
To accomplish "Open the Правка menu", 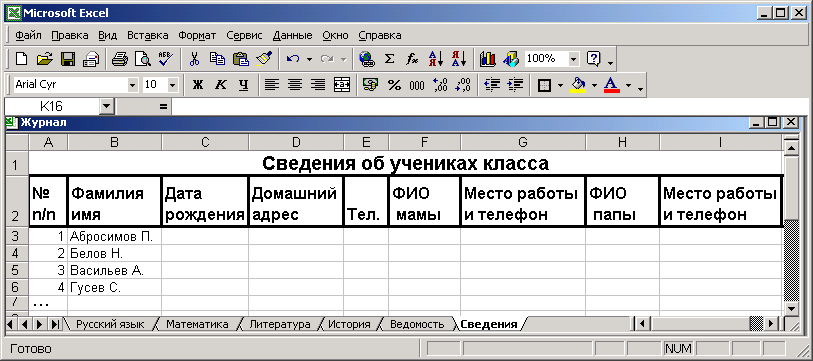I will [70, 35].
